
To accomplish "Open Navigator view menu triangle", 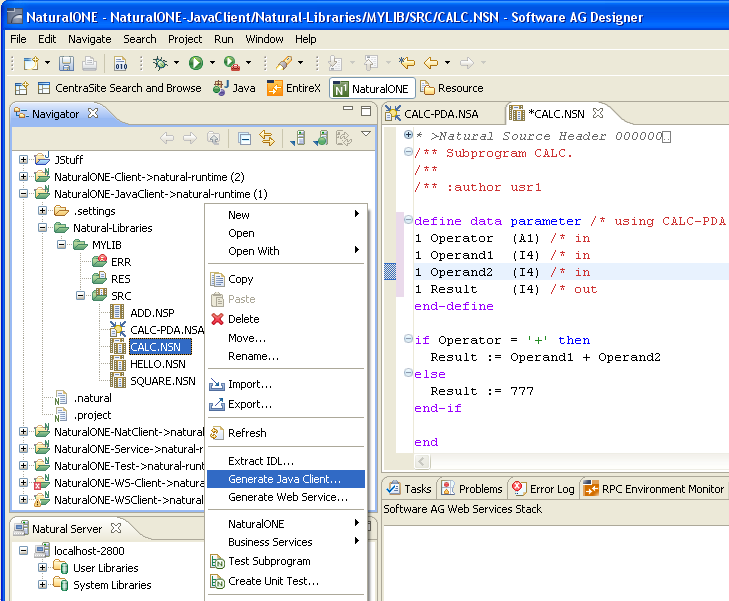I will [366, 134].
